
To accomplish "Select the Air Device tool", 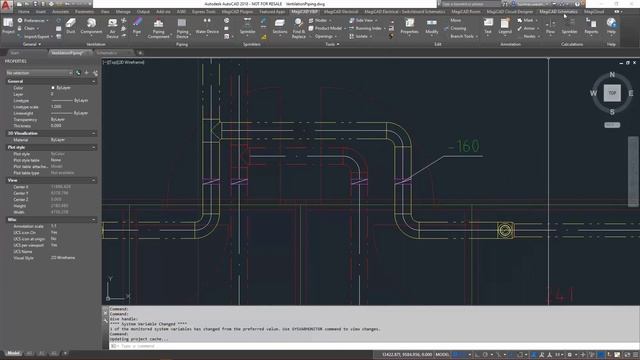I will (112, 28).
